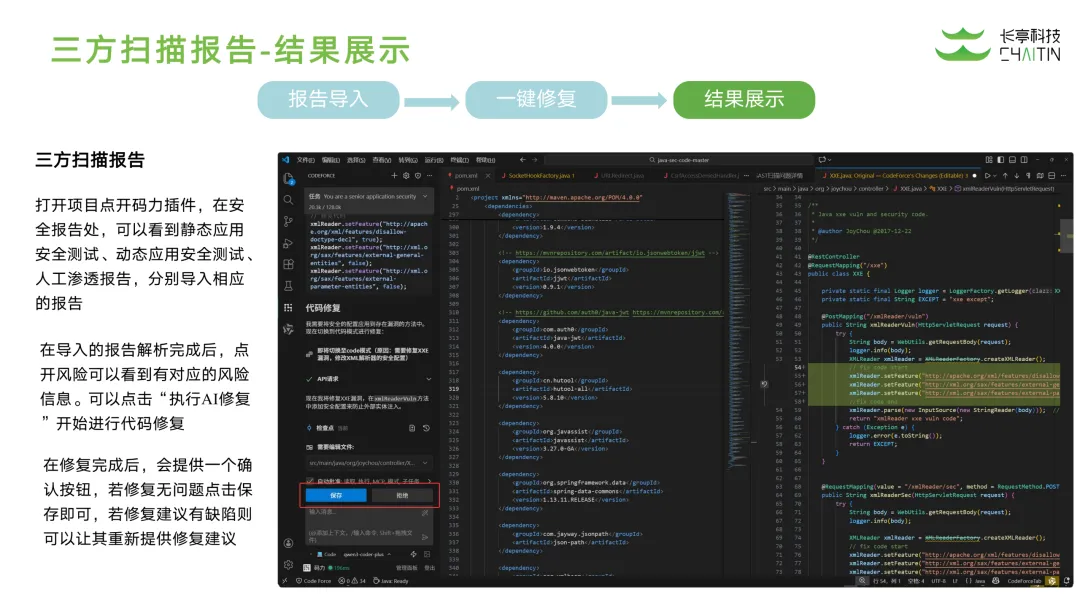The image size is (1080, 608).
Task: Open CODEFORCE panel settings gear icon
Action: (406, 176)
